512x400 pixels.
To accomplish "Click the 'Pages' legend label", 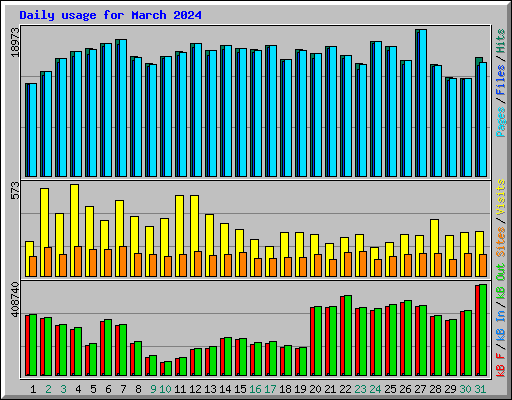I will pos(501,122).
